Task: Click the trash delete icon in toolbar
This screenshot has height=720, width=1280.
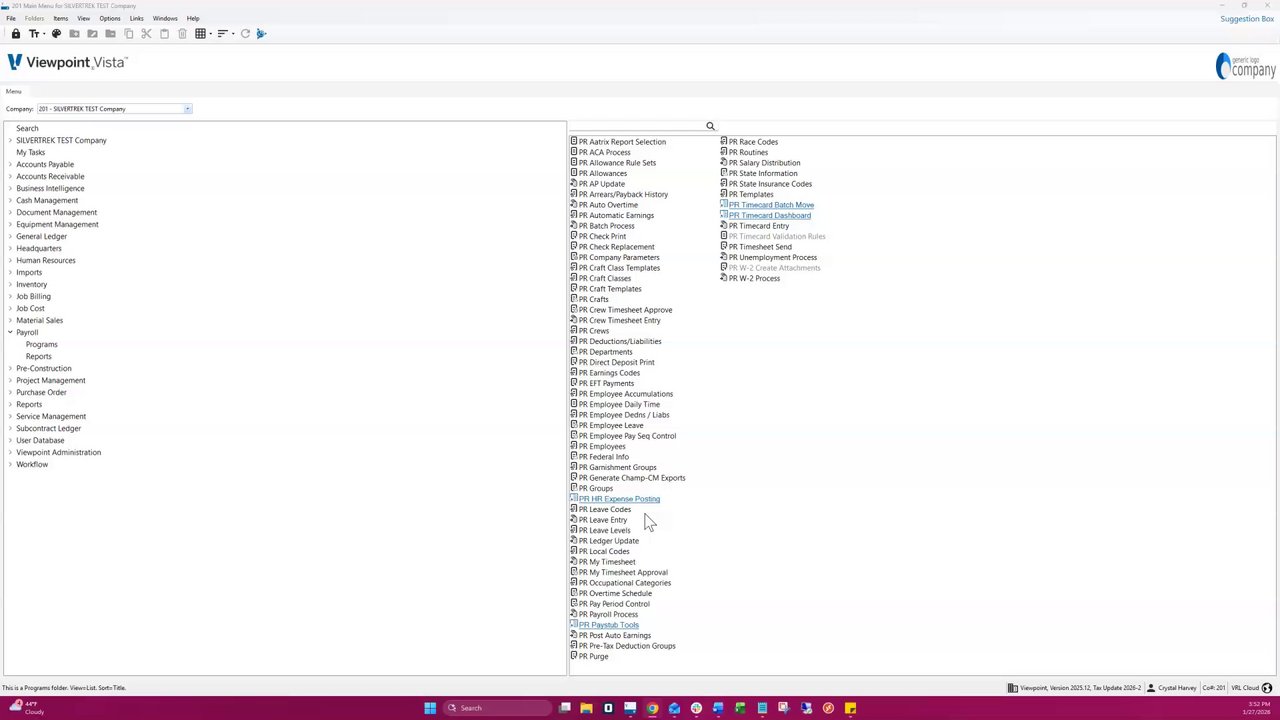Action: 182,34
